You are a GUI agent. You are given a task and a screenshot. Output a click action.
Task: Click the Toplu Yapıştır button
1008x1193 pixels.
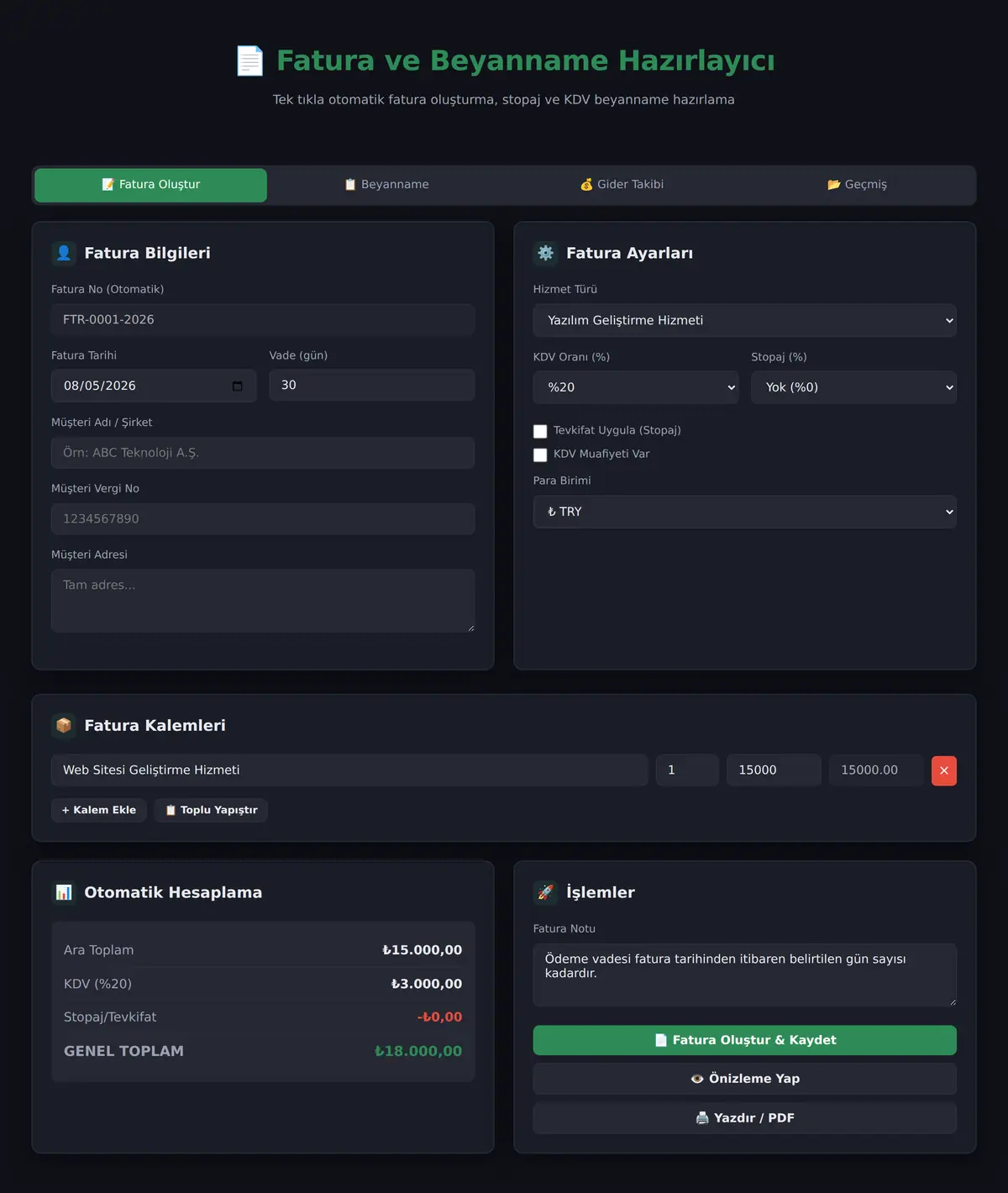click(x=211, y=810)
